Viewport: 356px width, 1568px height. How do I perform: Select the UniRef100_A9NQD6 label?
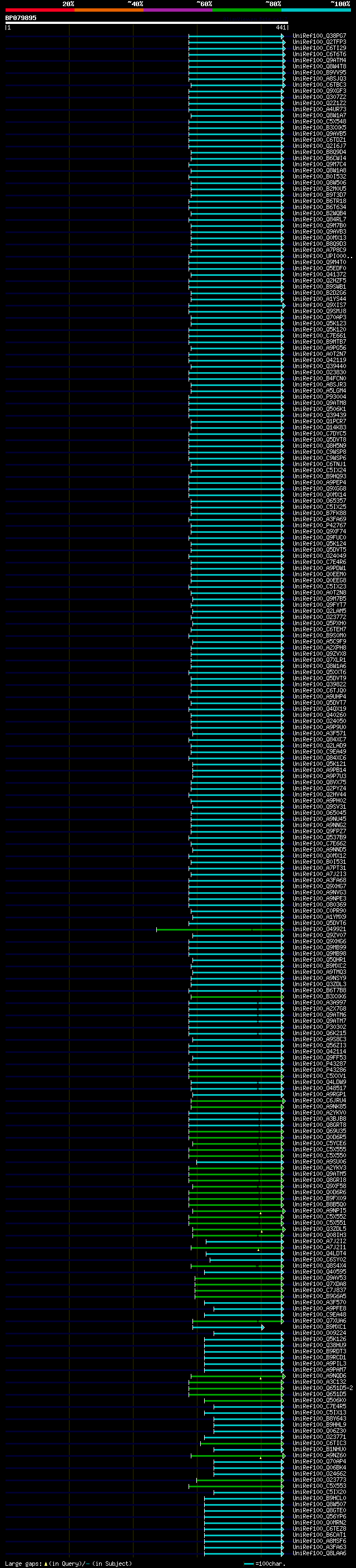[x=319, y=1376]
